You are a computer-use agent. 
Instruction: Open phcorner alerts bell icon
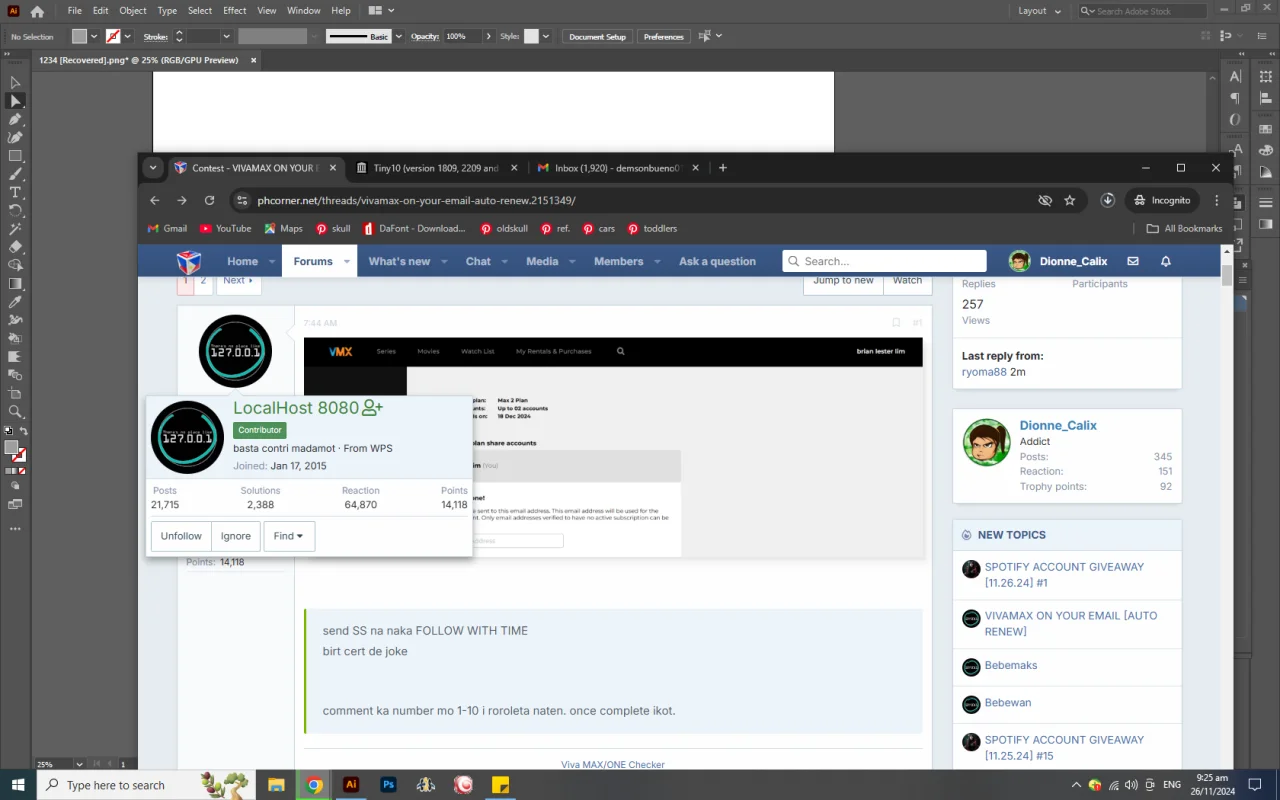tap(1165, 261)
